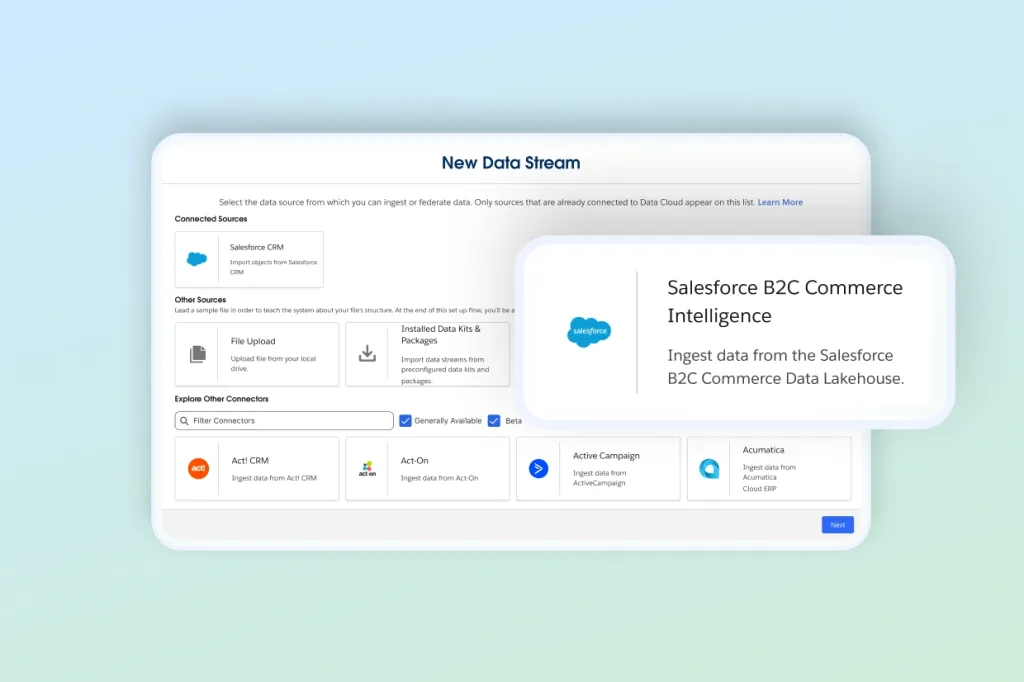This screenshot has width=1024, height=682.
Task: Open the Learn More link
Action: click(x=780, y=202)
